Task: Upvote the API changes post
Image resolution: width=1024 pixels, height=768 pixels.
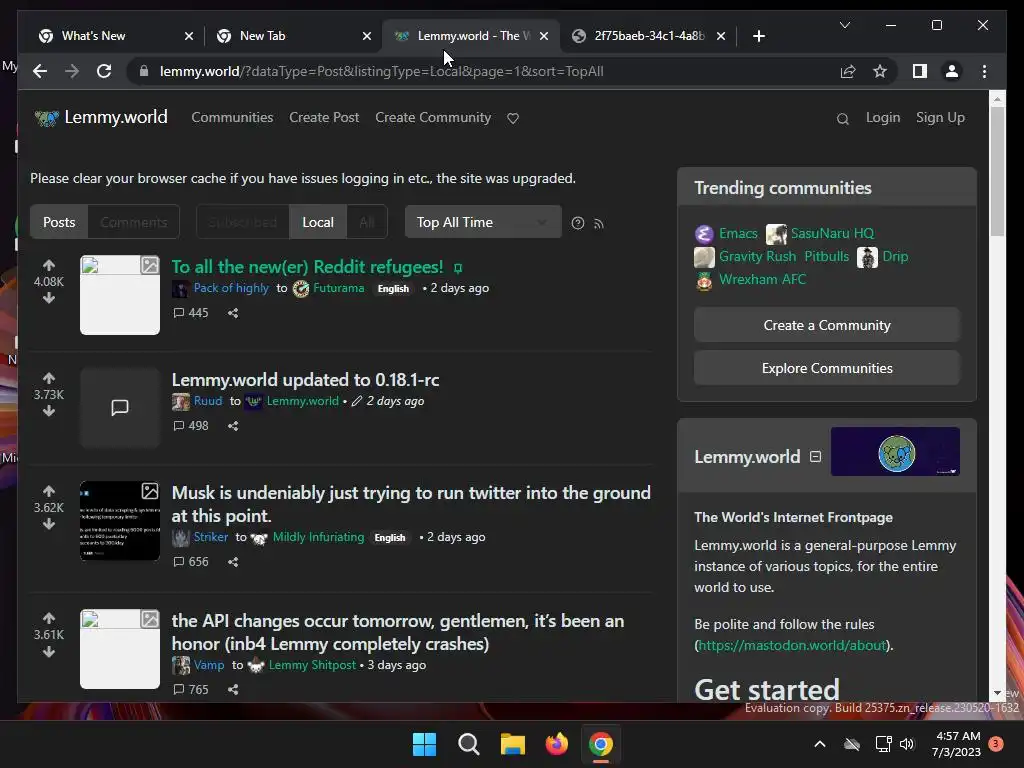Action: [49, 618]
